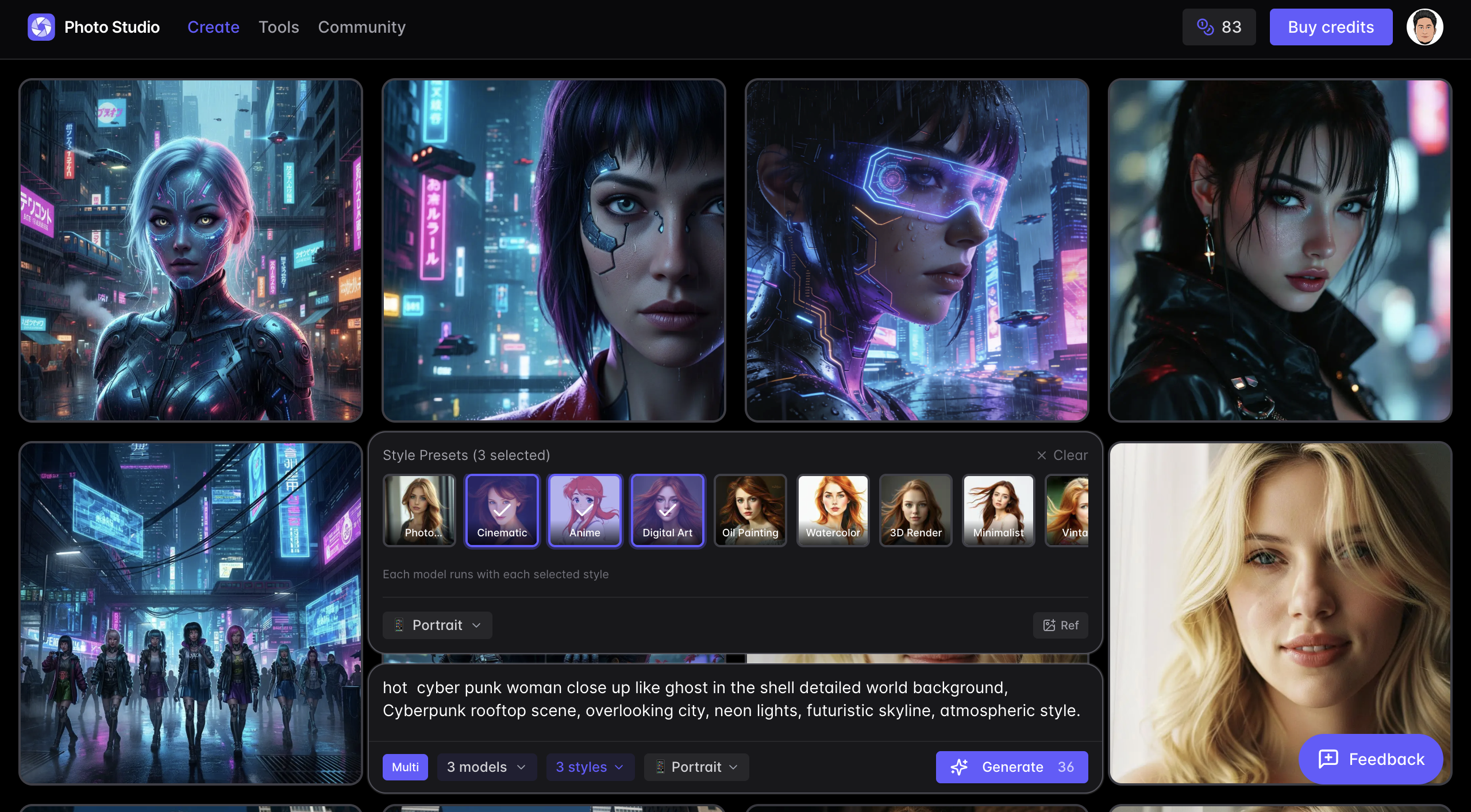Viewport: 1471px width, 812px height.
Task: Expand the 3 models dropdown
Action: [486, 767]
